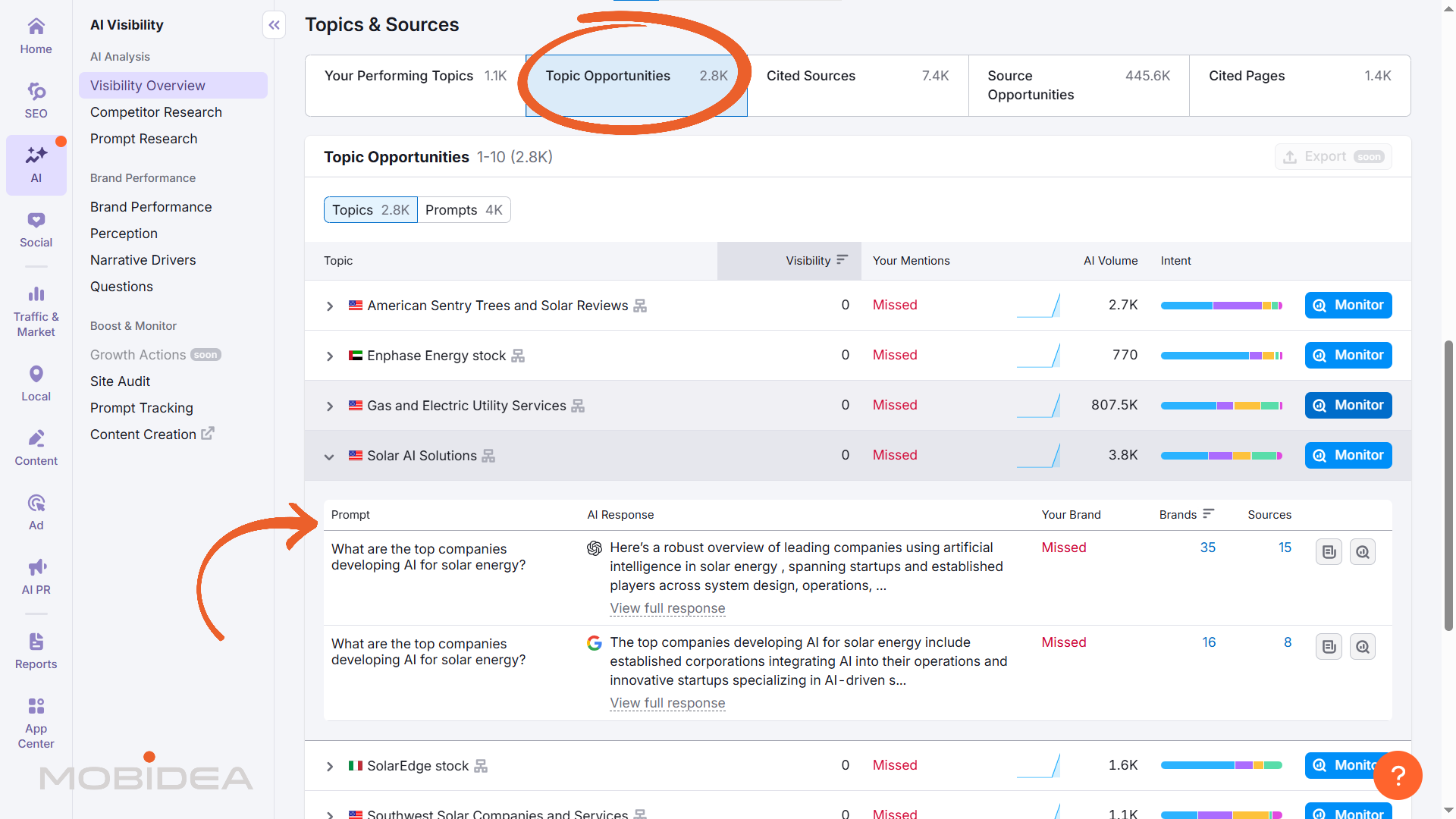Keep Topics view selected in the toggle
This screenshot has width=1456, height=819.
click(x=370, y=209)
